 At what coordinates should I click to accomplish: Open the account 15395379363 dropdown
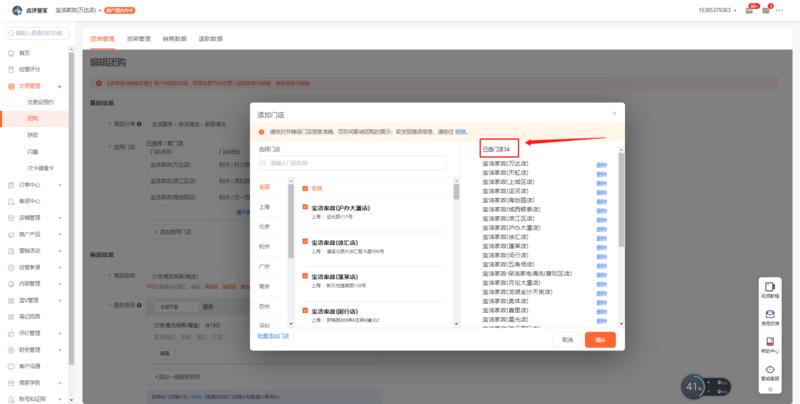[717, 10]
